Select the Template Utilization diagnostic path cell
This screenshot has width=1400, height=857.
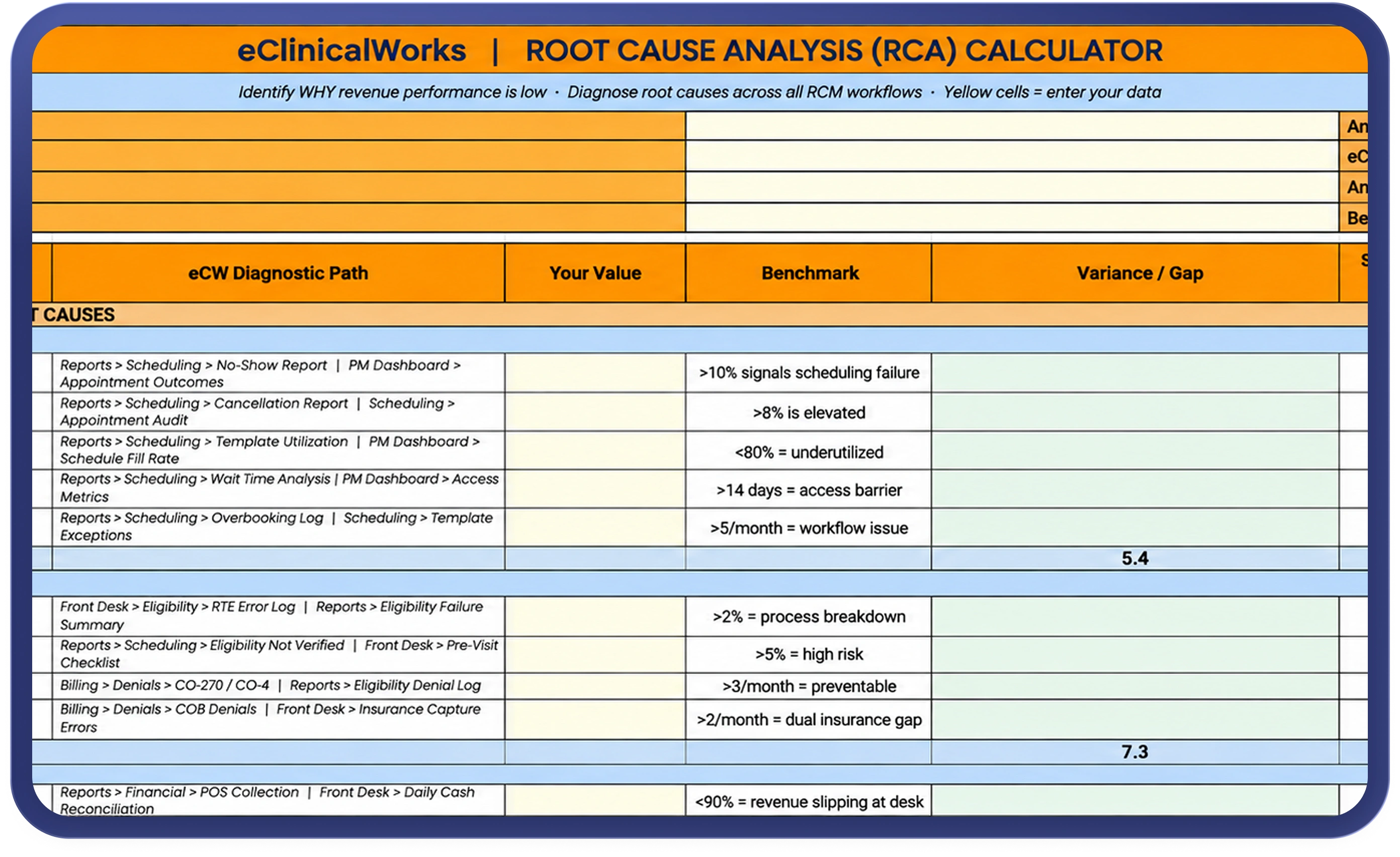click(x=279, y=450)
